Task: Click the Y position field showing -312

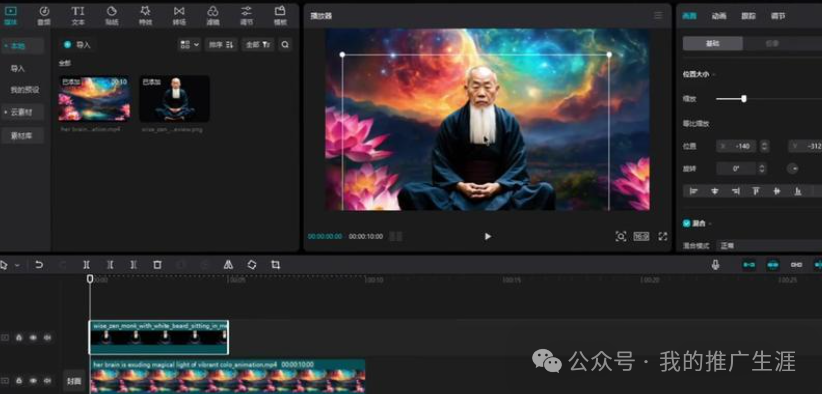Action: click(805, 146)
